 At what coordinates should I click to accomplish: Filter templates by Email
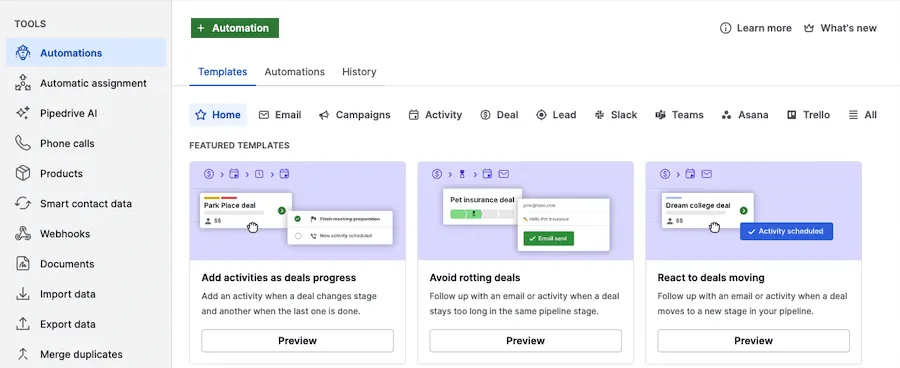(280, 115)
